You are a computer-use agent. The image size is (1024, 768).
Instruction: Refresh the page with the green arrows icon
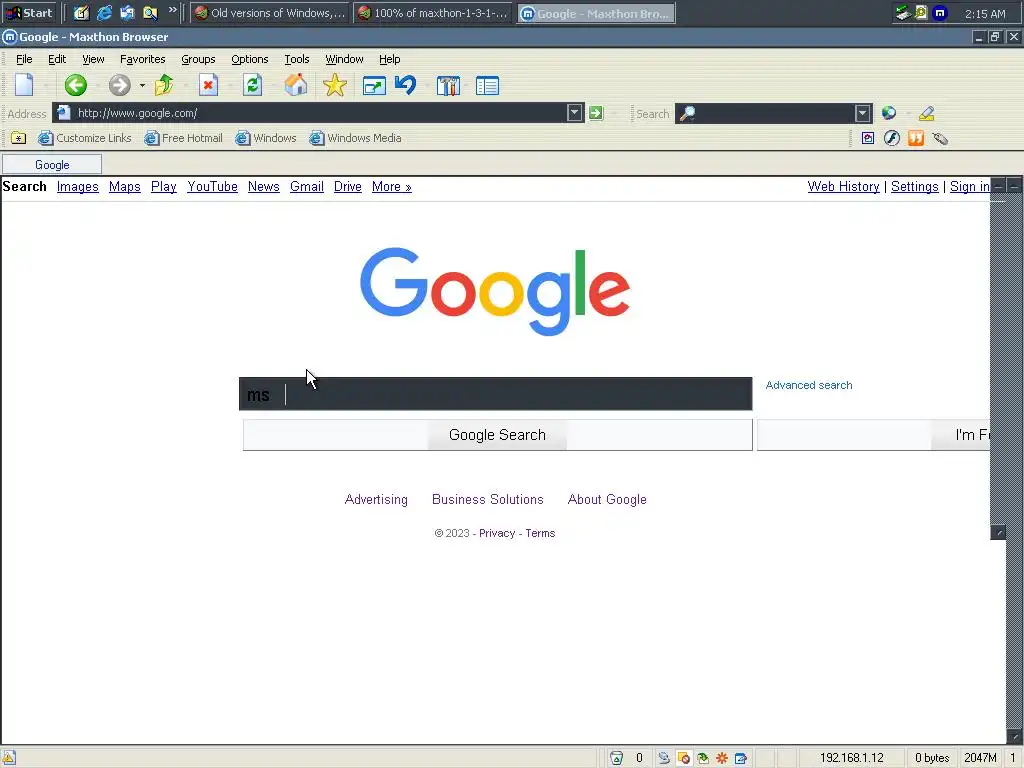pos(252,85)
